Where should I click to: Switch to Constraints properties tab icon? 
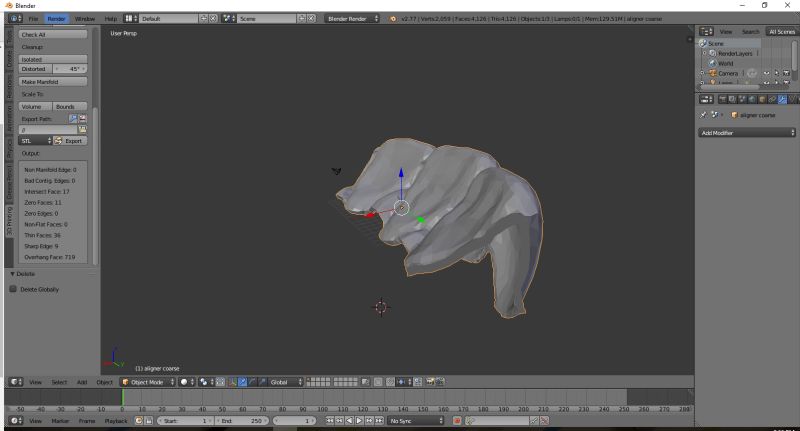(x=772, y=99)
